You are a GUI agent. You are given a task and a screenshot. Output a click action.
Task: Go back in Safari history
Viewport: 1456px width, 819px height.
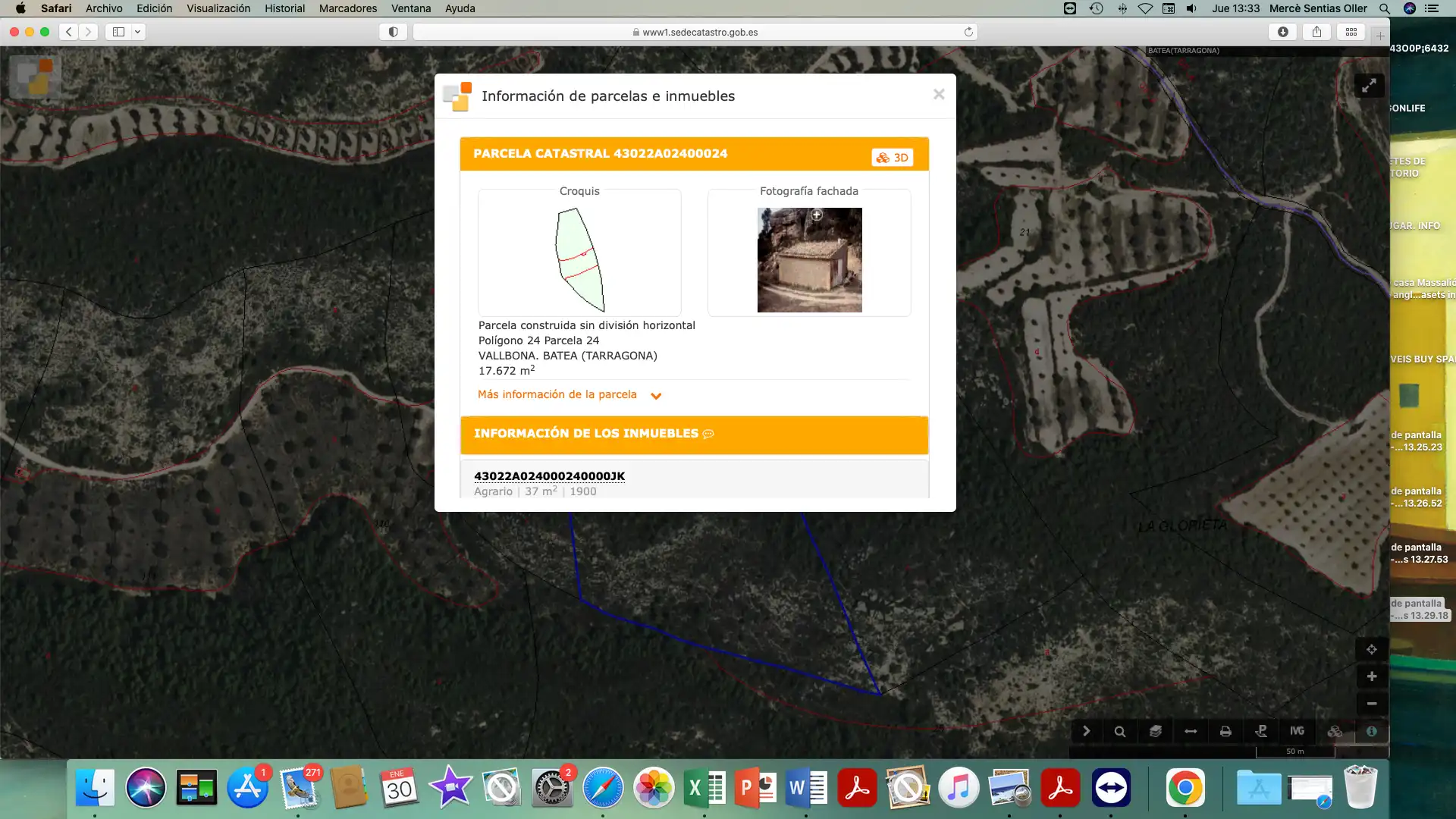pos(69,32)
